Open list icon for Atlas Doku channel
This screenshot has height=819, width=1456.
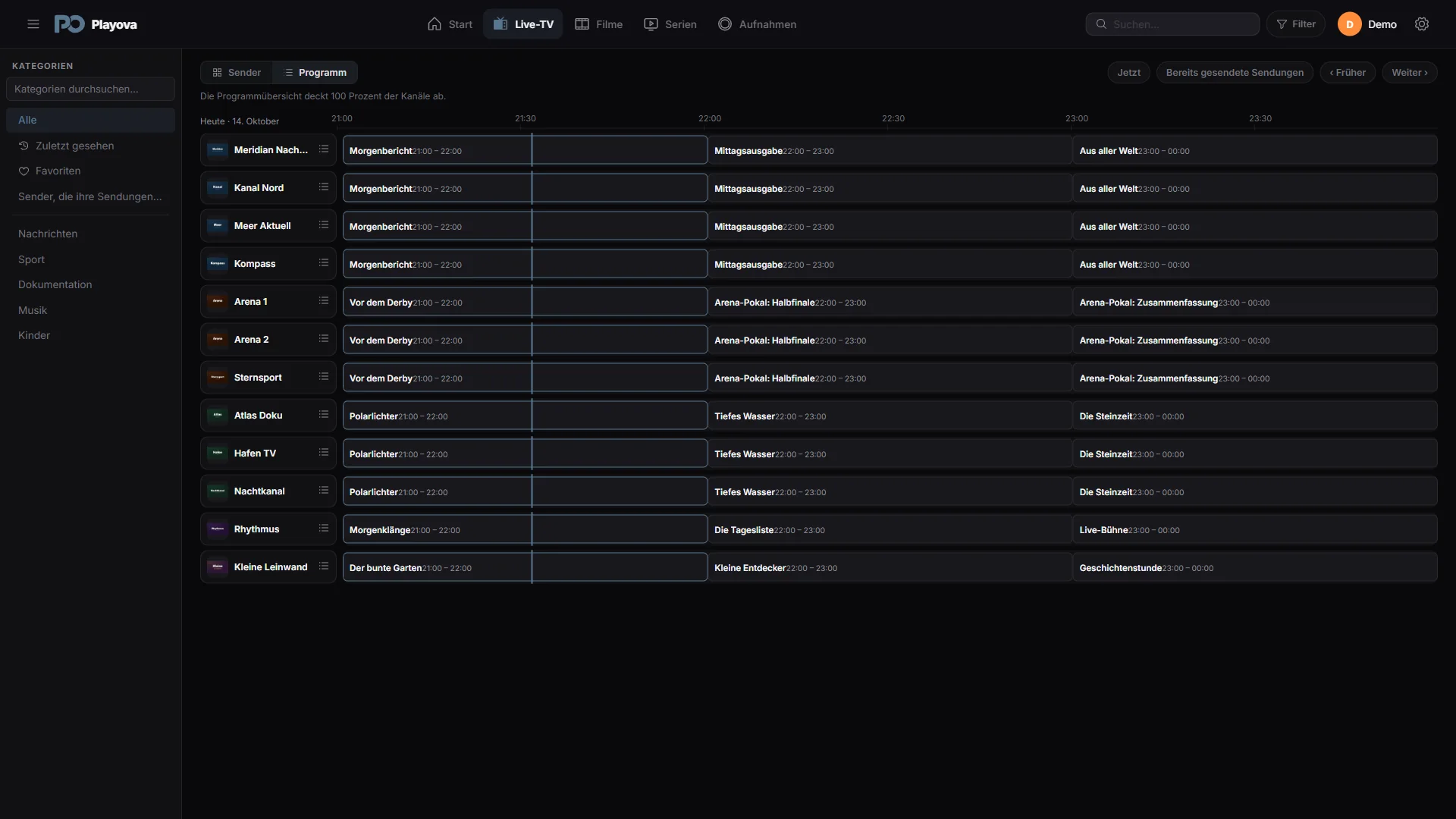(324, 415)
